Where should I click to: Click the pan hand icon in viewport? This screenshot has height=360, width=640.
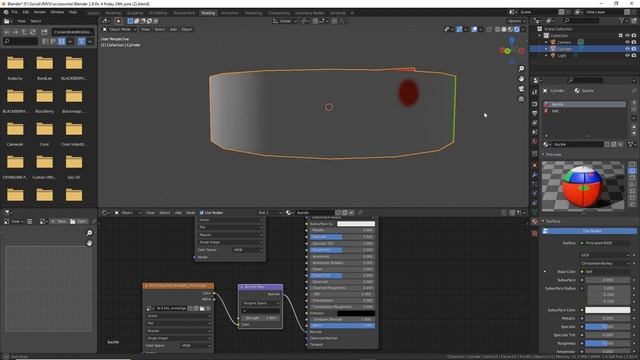[x=521, y=79]
